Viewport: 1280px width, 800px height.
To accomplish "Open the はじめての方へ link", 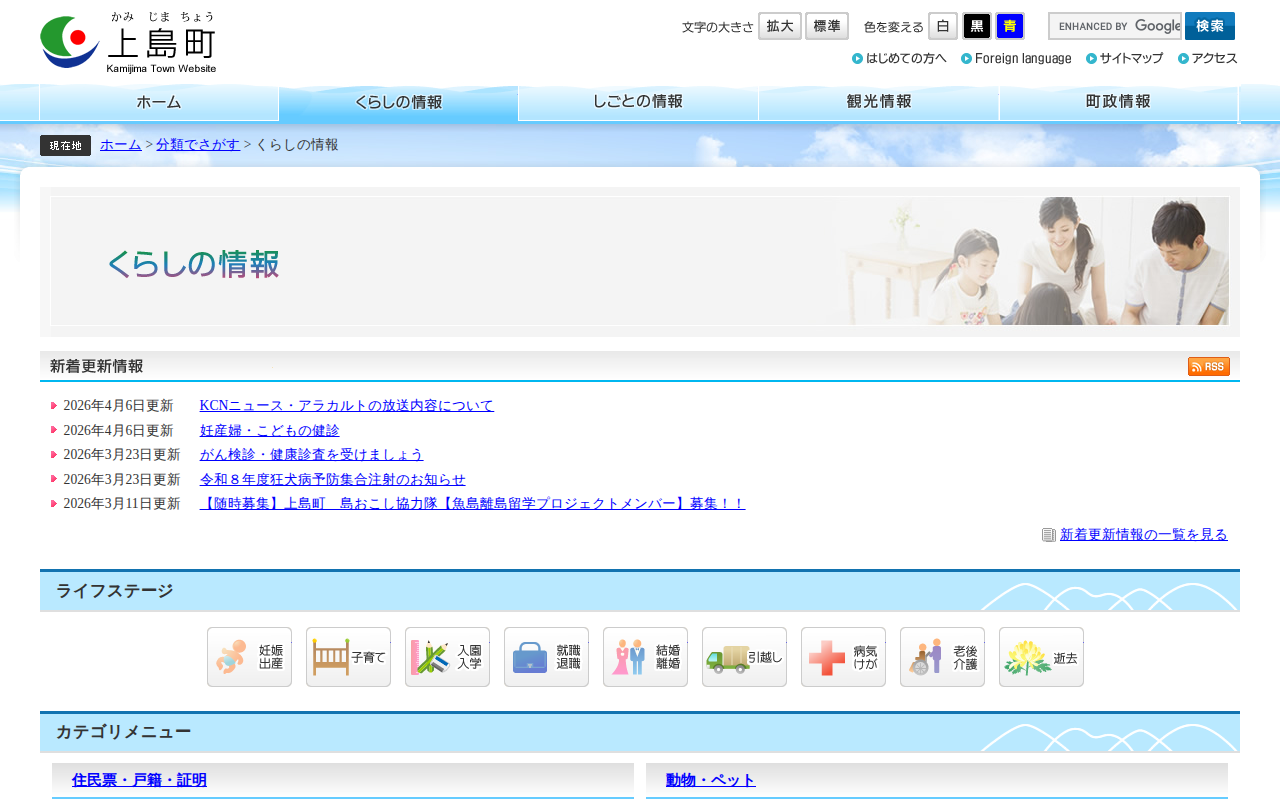I will [900, 58].
